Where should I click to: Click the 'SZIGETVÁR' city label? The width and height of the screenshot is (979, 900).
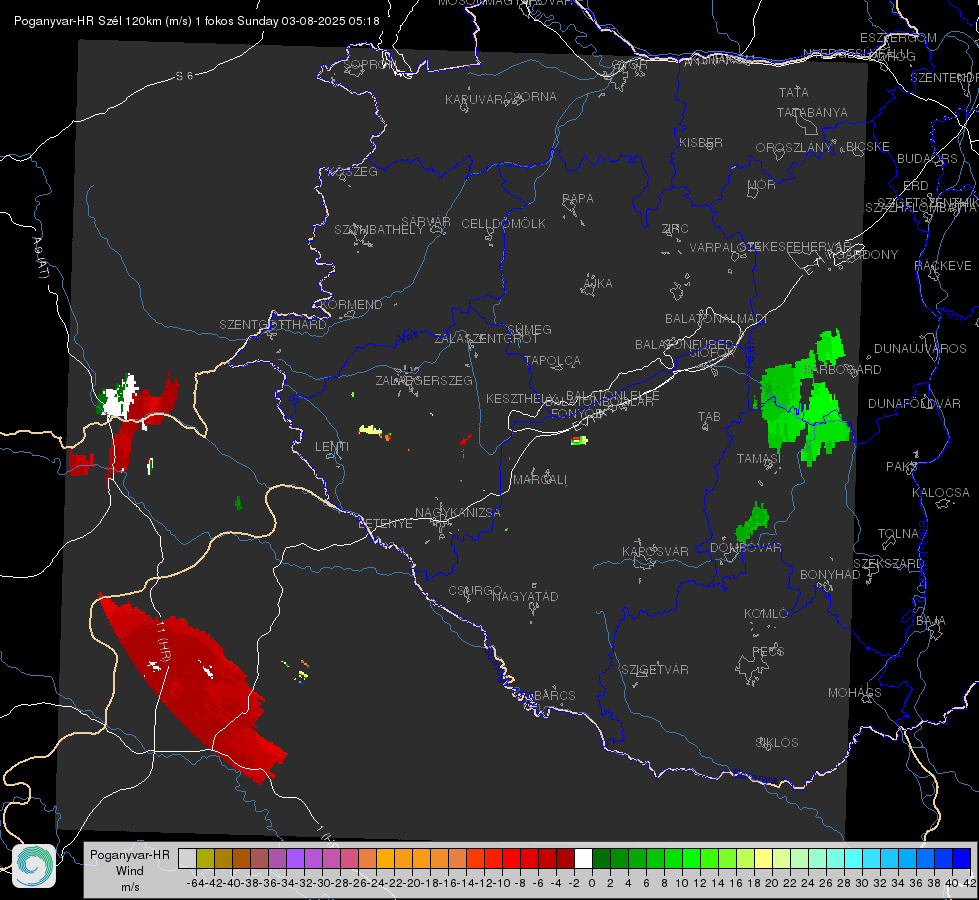pyautogui.click(x=655, y=670)
